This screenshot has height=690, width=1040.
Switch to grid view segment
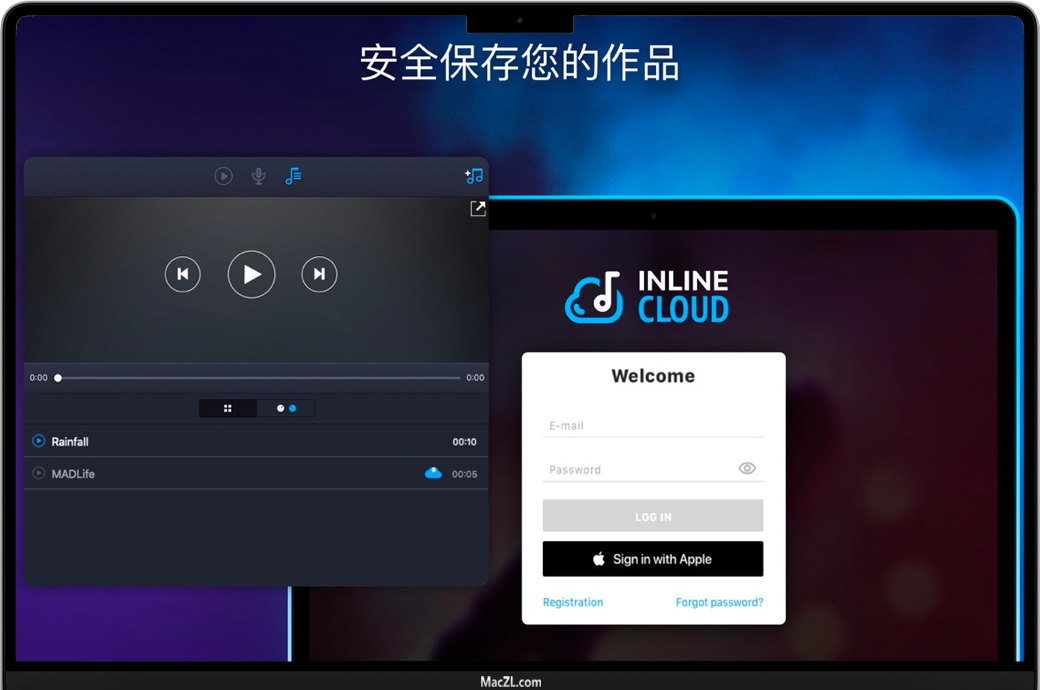point(228,408)
